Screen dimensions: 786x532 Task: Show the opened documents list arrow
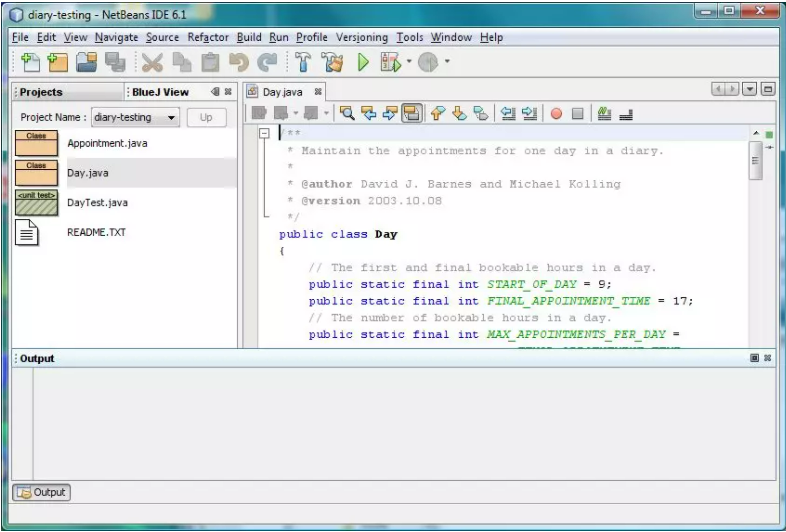pos(749,89)
